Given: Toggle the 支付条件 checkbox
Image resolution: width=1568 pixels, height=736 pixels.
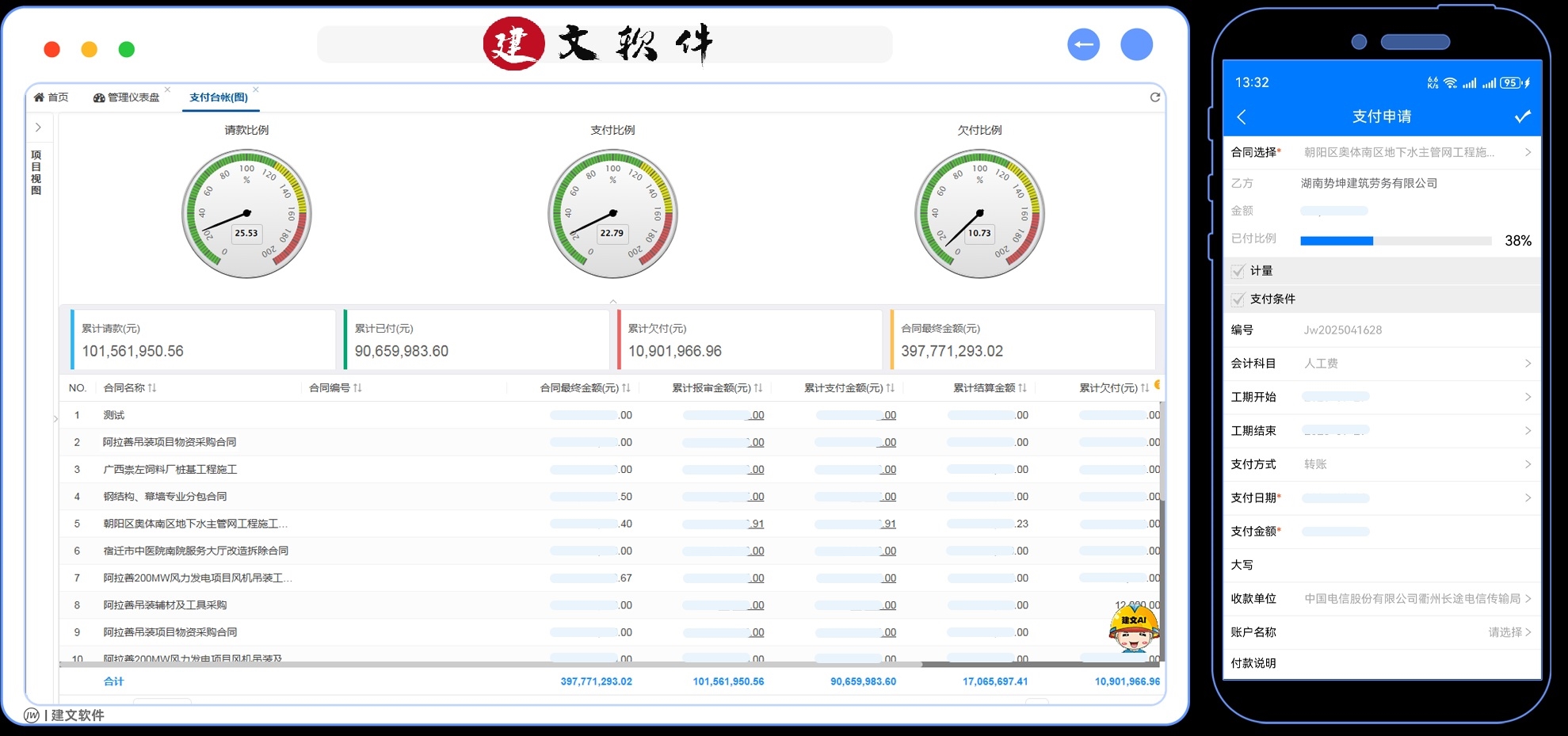Looking at the screenshot, I should pos(1238,299).
